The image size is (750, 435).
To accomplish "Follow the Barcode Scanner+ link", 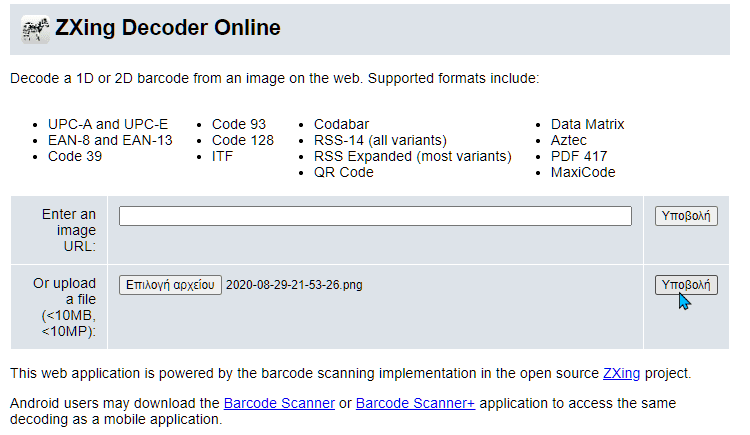I will (x=415, y=403).
